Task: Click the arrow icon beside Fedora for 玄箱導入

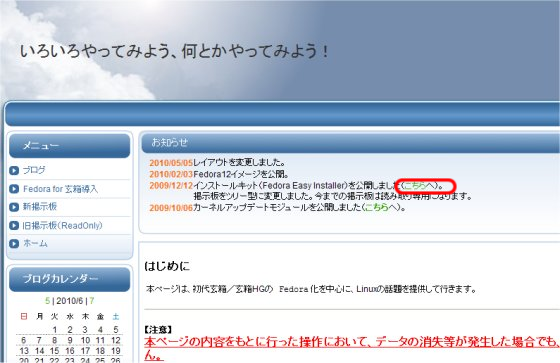Action: point(14,189)
